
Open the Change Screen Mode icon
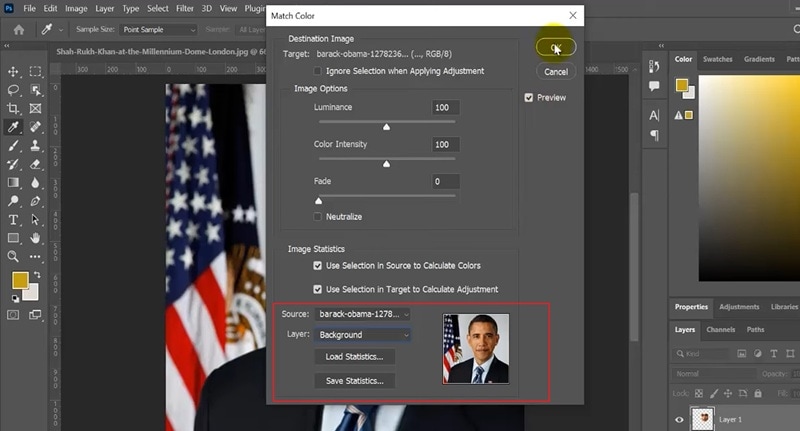pyautogui.click(x=35, y=315)
